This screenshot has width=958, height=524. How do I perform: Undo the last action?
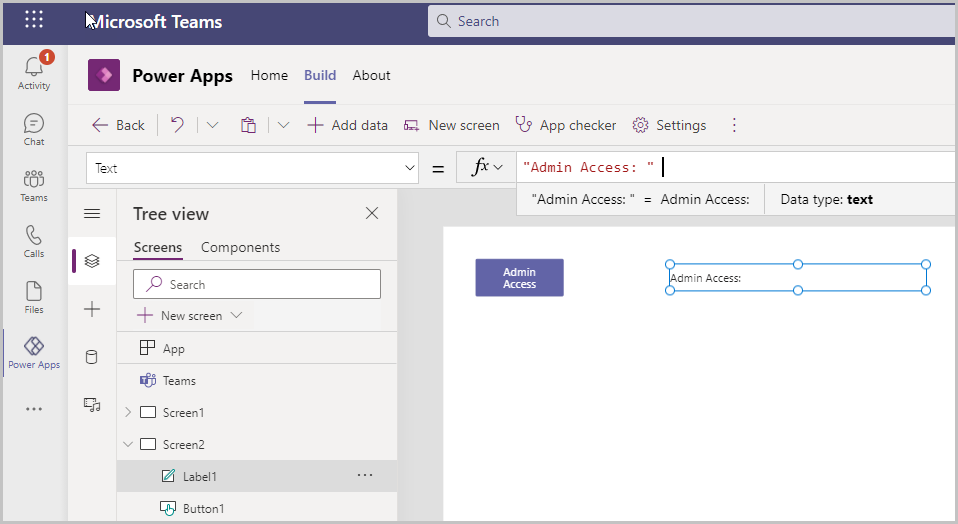click(177, 125)
